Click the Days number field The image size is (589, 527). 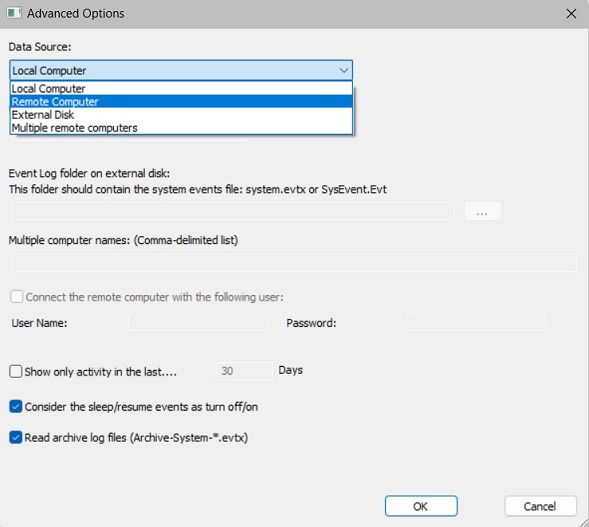(245, 371)
